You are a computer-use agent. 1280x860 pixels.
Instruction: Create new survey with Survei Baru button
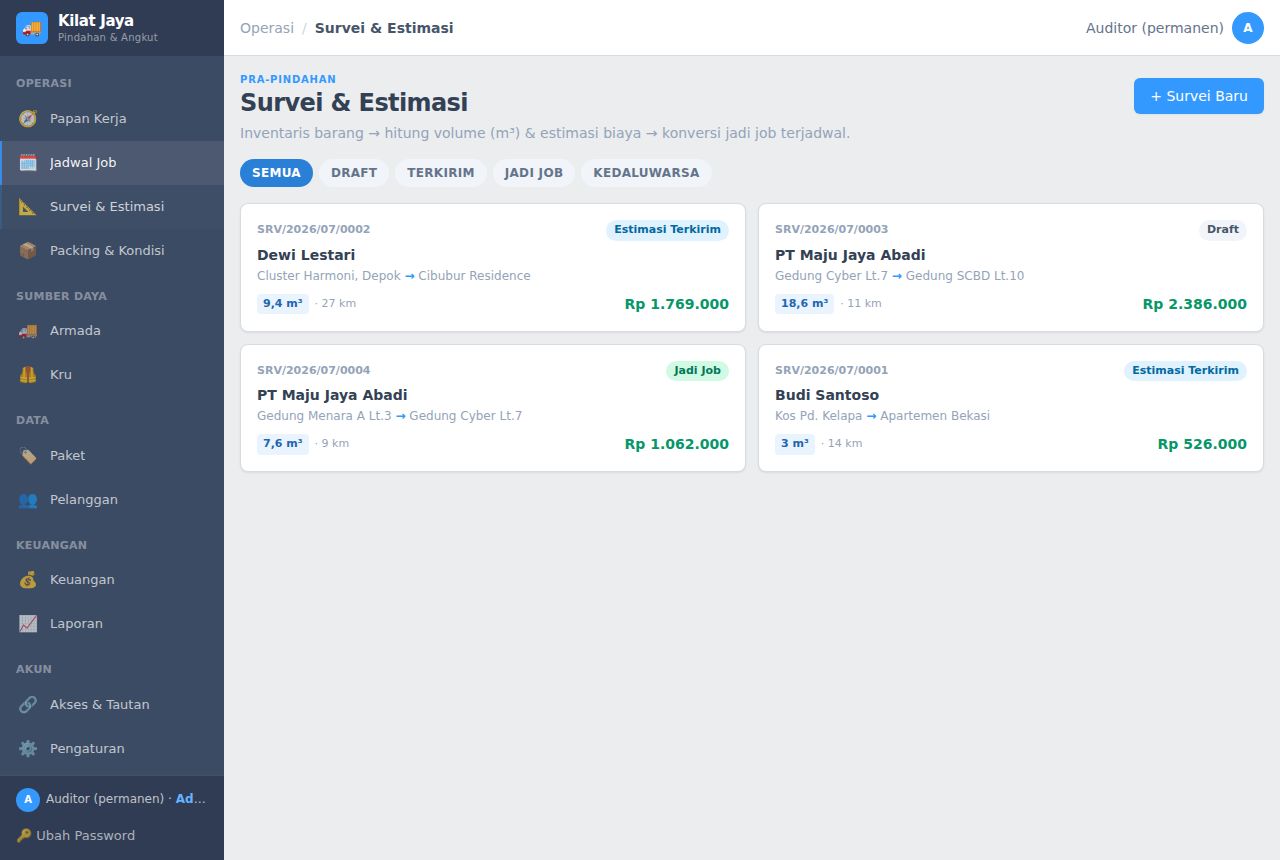pos(1199,96)
